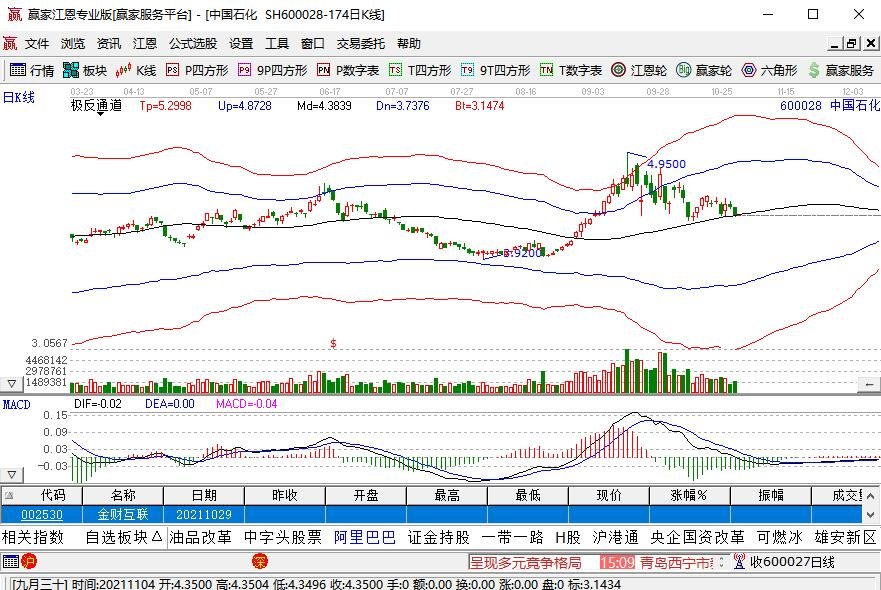Open 赢家服务 dollar-sign service icon

[841, 70]
